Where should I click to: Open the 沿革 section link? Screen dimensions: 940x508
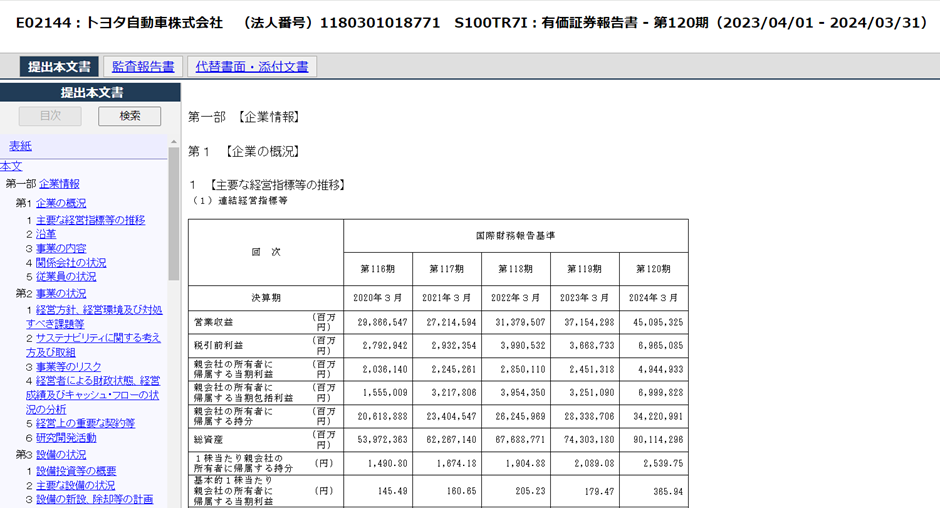46,234
